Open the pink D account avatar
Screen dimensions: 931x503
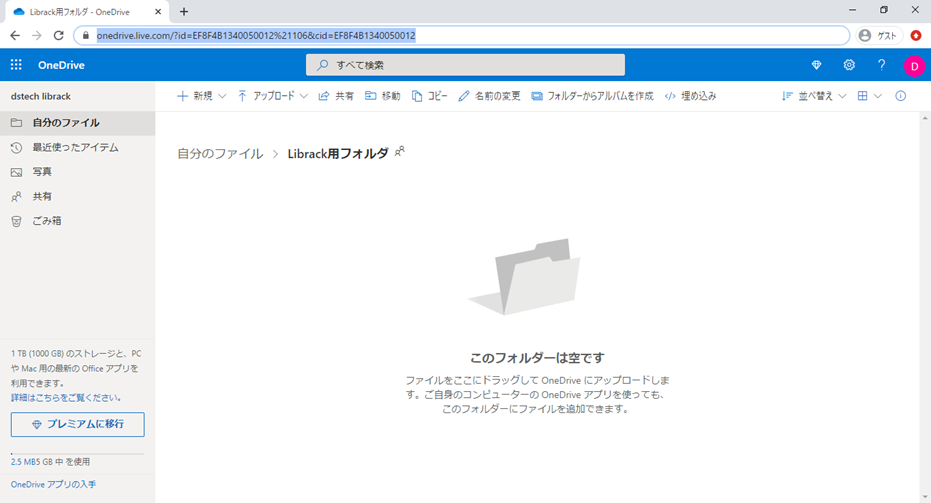pyautogui.click(x=914, y=66)
